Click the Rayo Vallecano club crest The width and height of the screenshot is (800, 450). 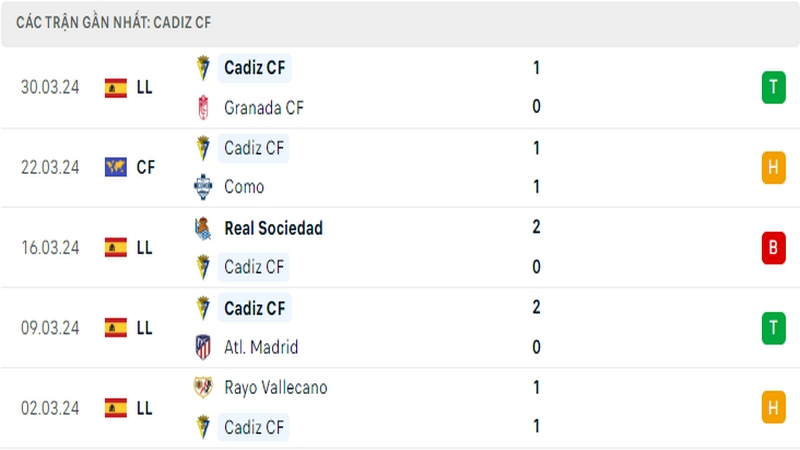(203, 387)
